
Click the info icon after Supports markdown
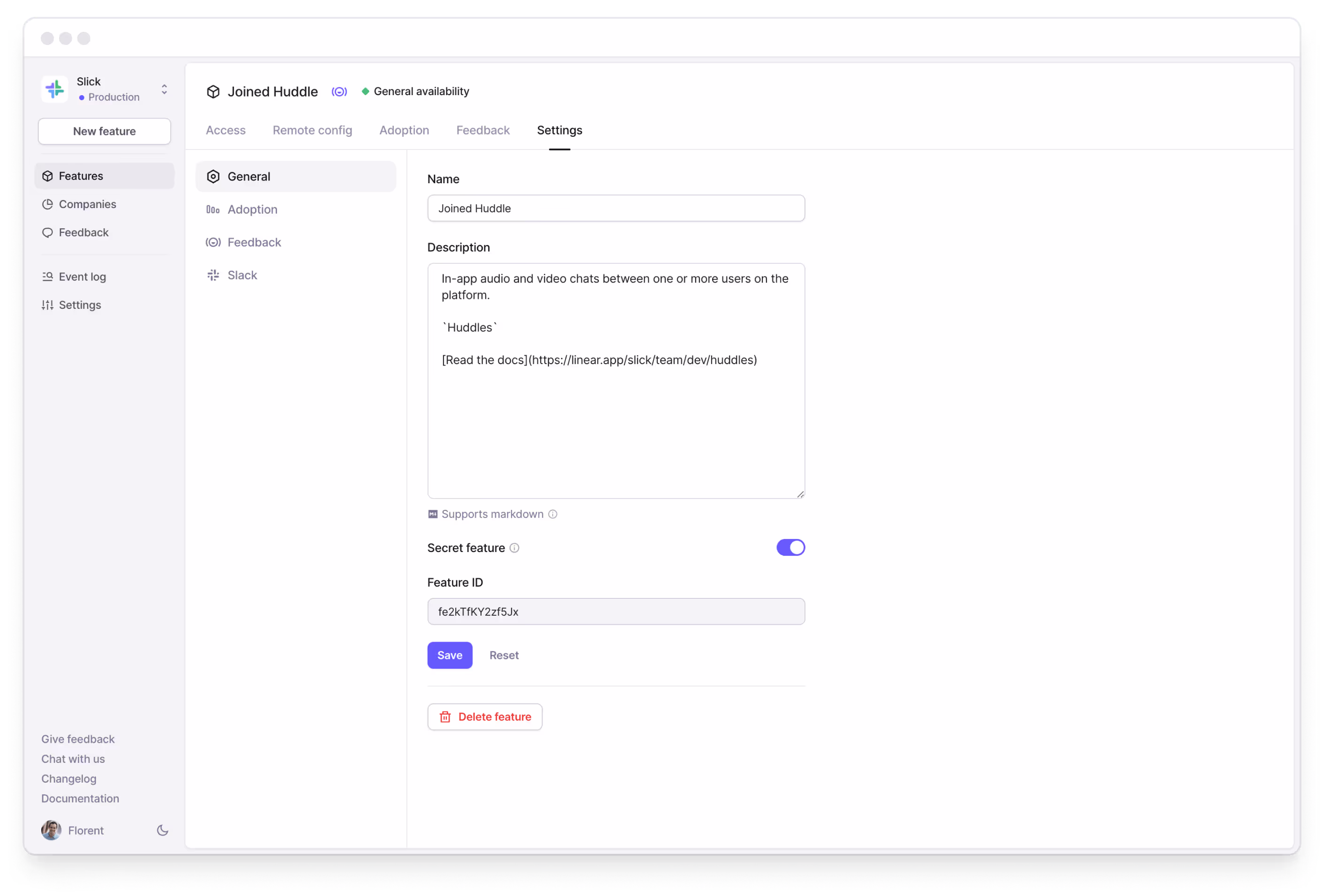click(553, 515)
